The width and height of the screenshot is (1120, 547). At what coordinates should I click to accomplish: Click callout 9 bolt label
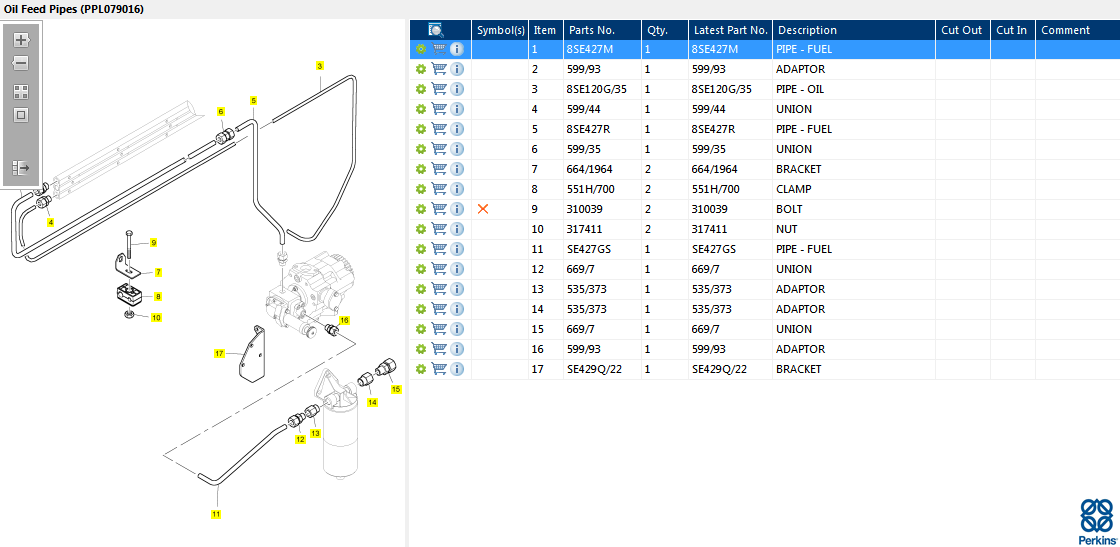(153, 243)
